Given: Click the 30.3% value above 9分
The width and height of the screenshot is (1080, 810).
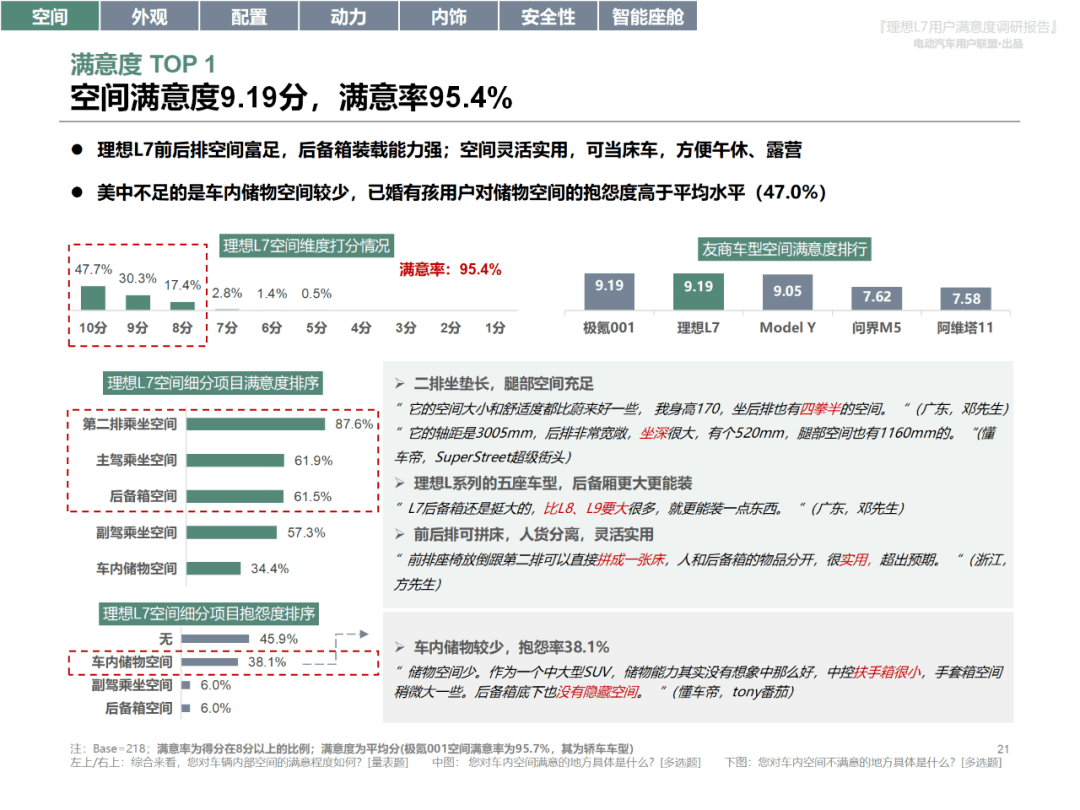Looking at the screenshot, I should coord(138,278).
